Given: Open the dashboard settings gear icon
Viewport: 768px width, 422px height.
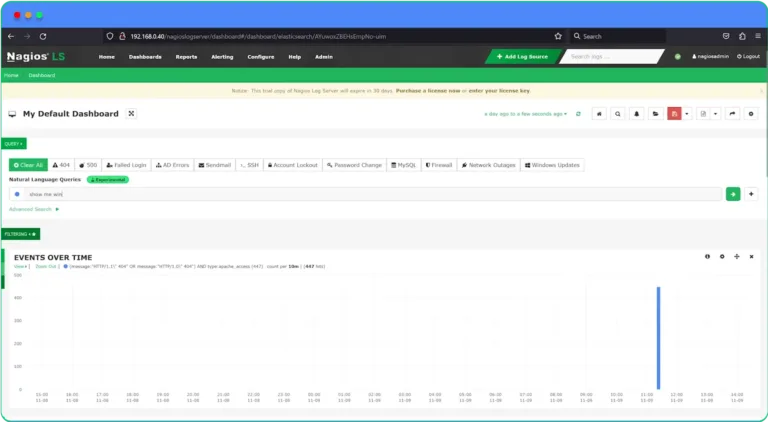Looking at the screenshot, I should pos(751,114).
